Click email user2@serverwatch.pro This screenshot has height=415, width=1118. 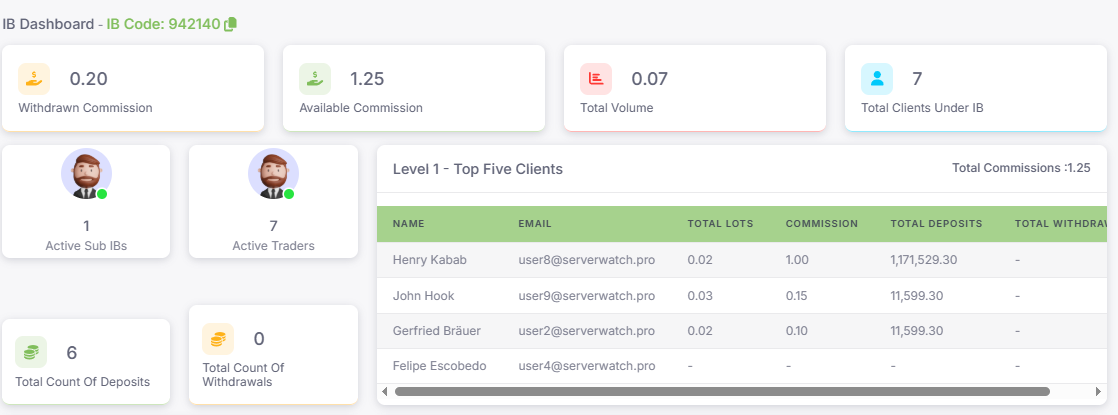pyautogui.click(x=586, y=331)
